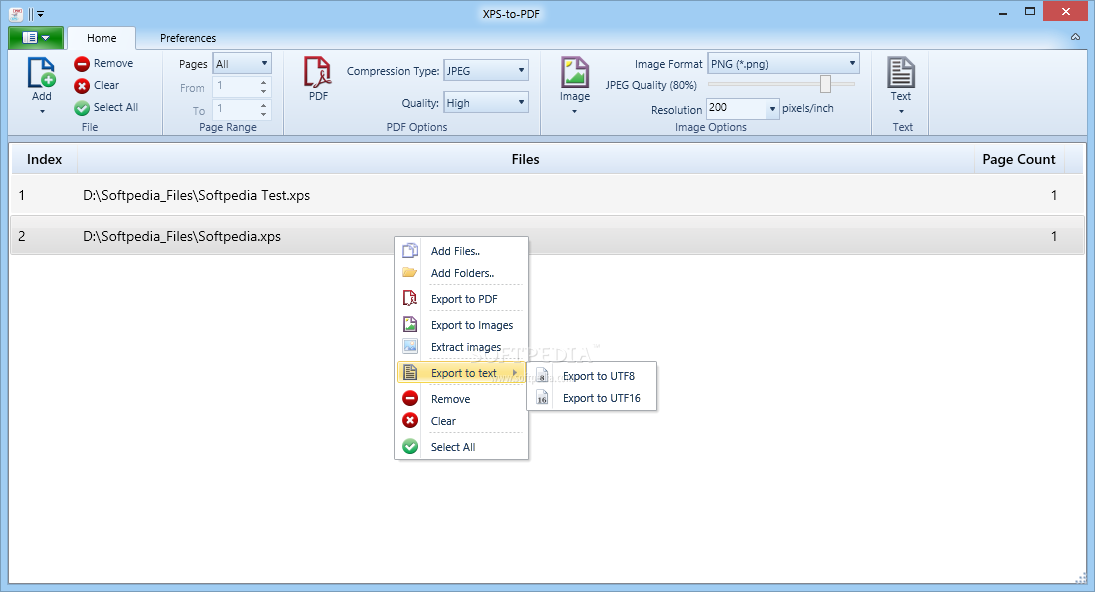Click the Text export ribbon icon

(901, 73)
